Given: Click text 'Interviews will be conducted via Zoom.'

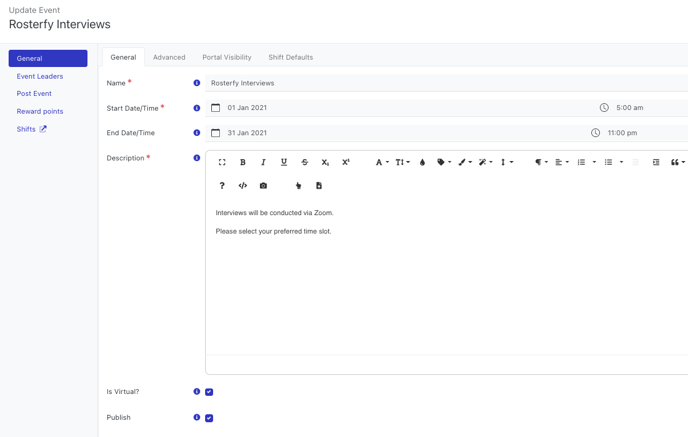Looking at the screenshot, I should point(275,213).
